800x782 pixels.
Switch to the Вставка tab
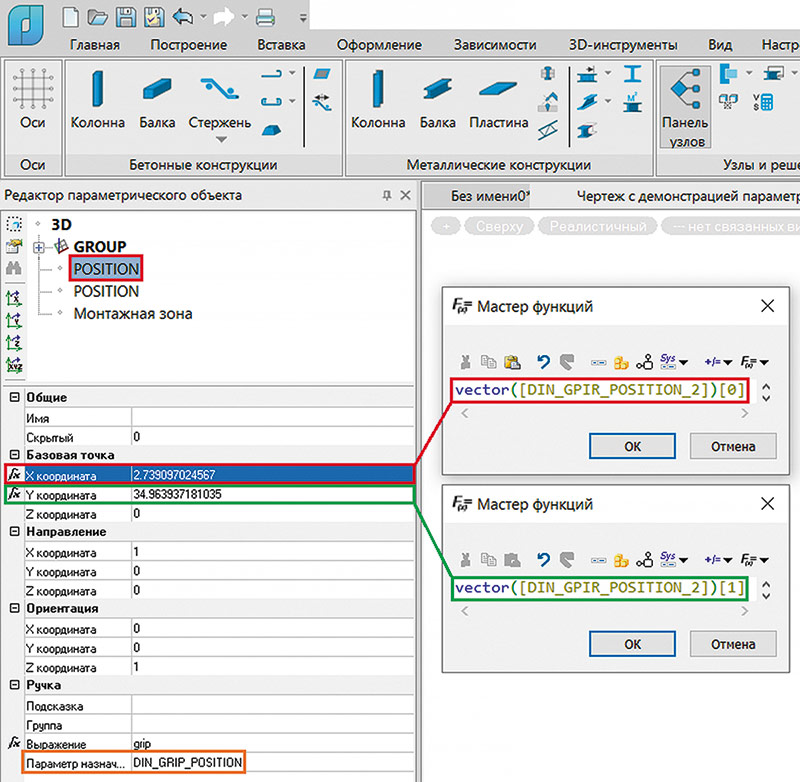click(281, 45)
